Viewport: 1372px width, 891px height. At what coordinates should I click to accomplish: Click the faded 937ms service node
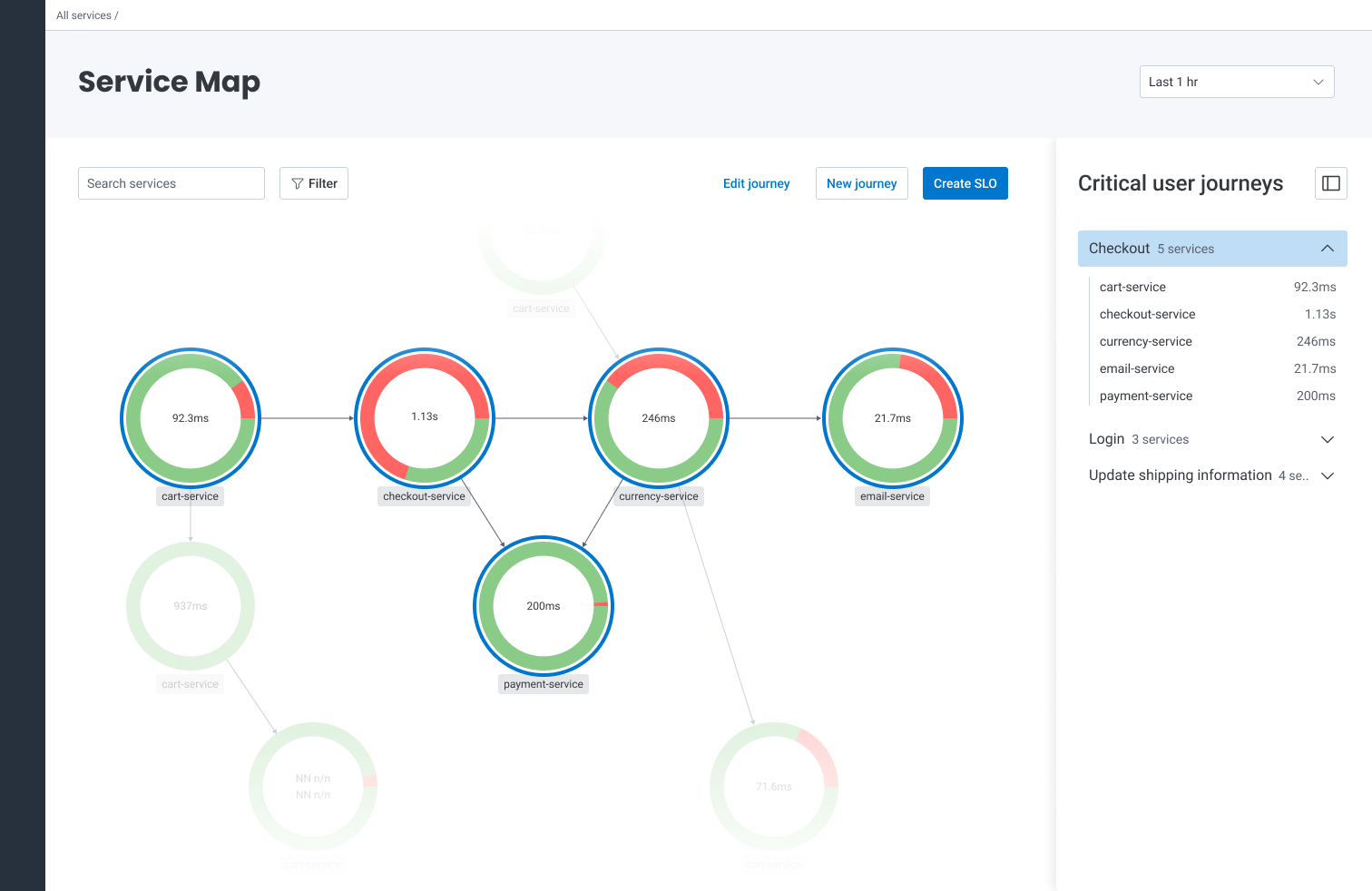point(191,606)
